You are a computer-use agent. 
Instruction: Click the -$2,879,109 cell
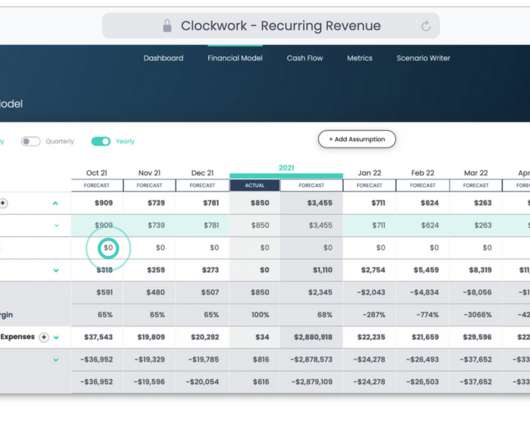point(312,382)
